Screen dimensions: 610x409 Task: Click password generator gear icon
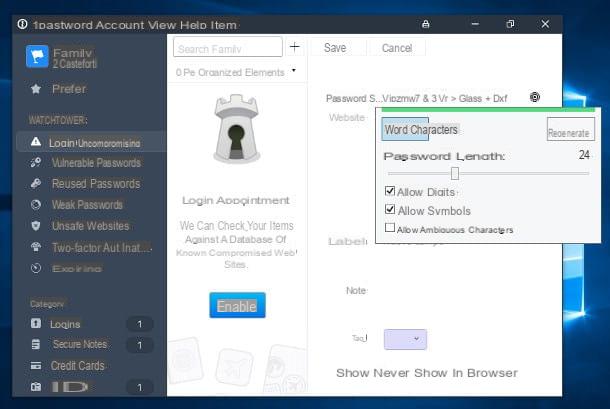[535, 97]
